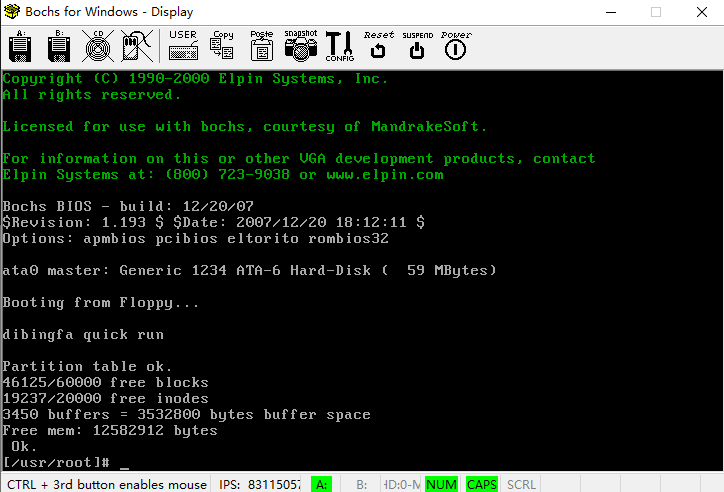The width and height of the screenshot is (724, 492).
Task: Click the '19237/20000 free inodes' line
Action: tap(105, 398)
